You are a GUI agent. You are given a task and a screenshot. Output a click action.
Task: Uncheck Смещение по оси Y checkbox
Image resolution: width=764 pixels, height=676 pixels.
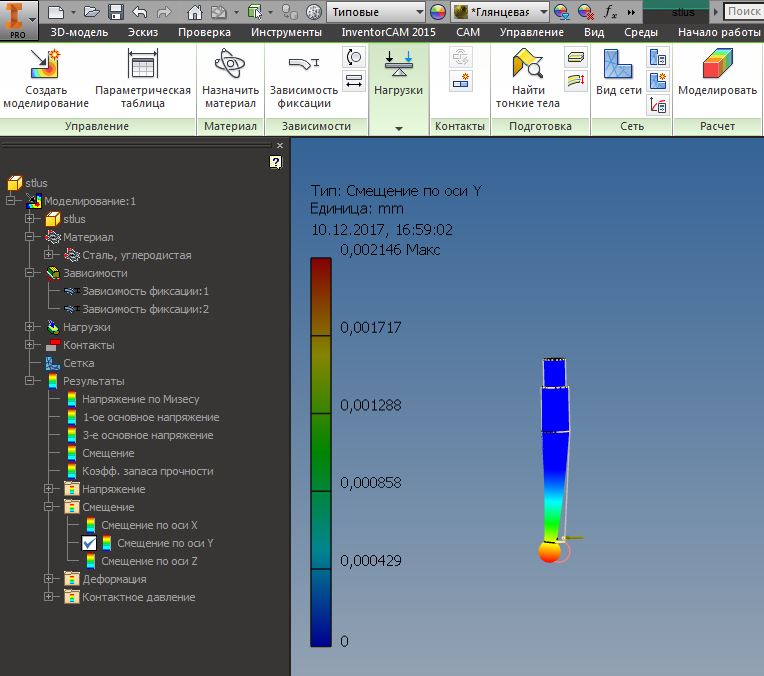pyautogui.click(x=89, y=543)
